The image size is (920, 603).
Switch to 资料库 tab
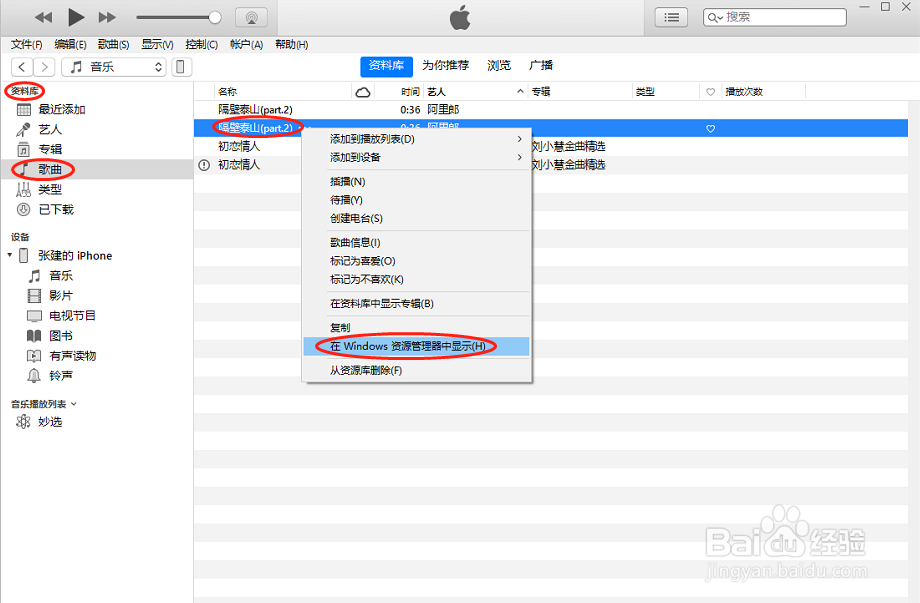tap(386, 66)
